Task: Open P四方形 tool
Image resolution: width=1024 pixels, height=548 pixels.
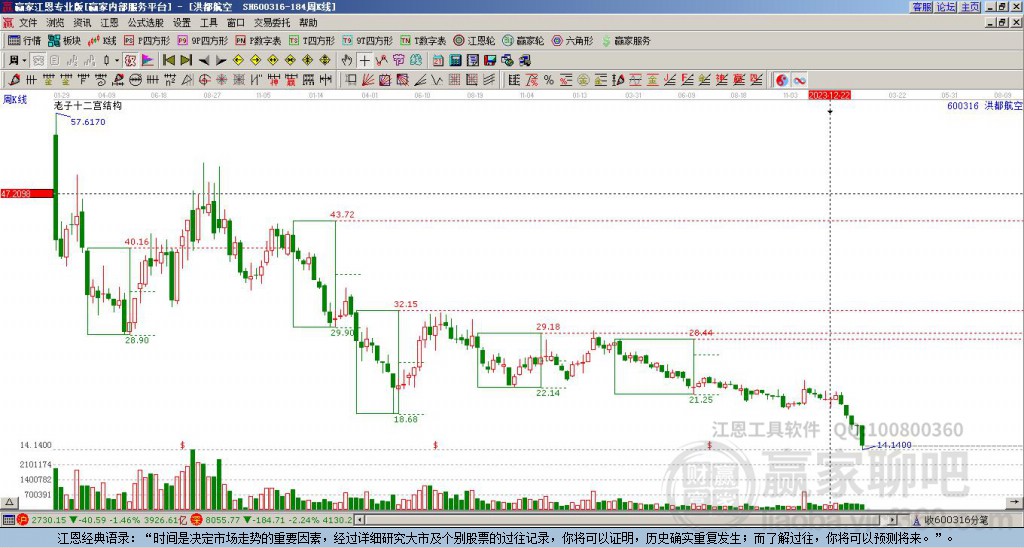Action: [x=147, y=40]
